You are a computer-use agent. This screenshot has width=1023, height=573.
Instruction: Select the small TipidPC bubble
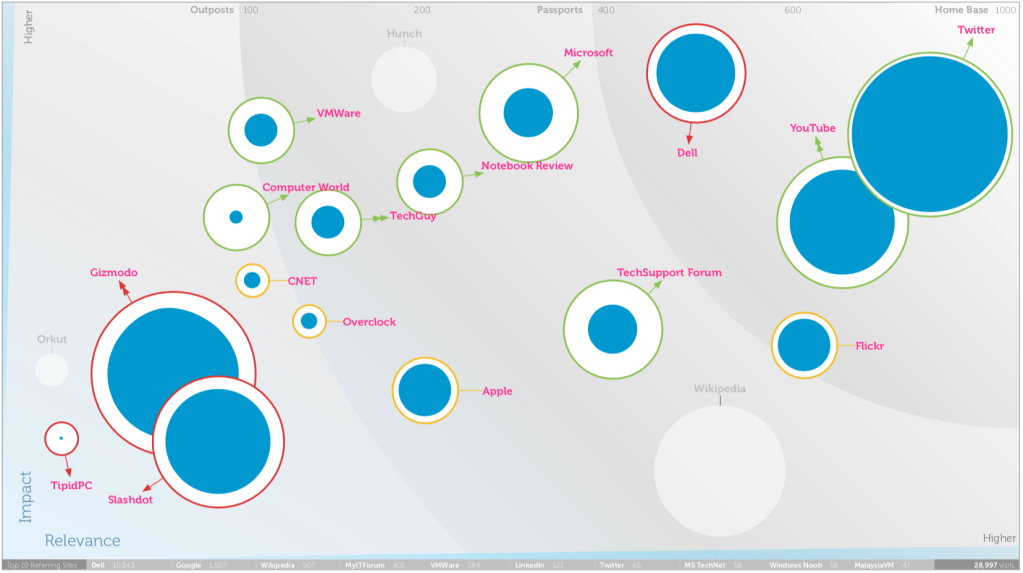tap(61, 438)
